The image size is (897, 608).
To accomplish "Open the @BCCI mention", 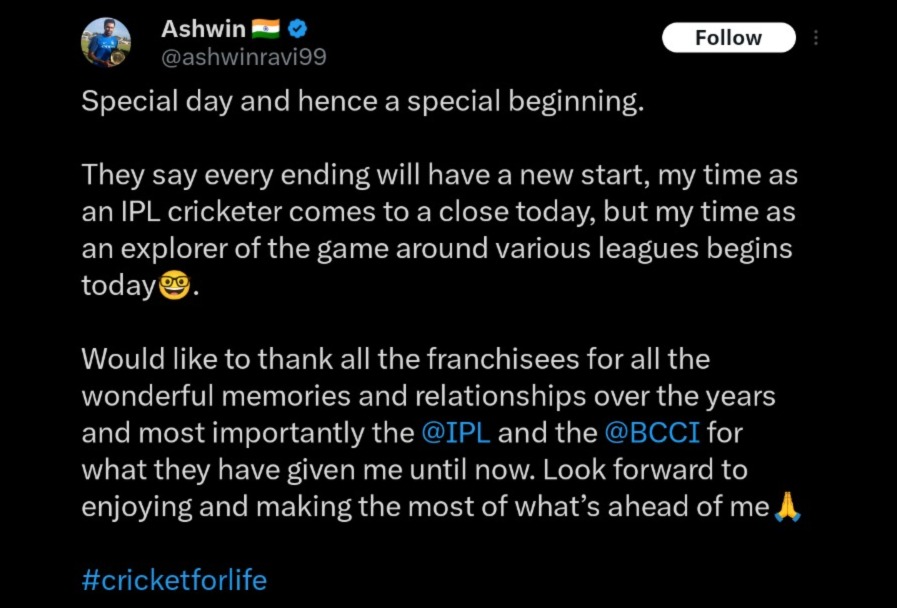I will tap(640, 433).
